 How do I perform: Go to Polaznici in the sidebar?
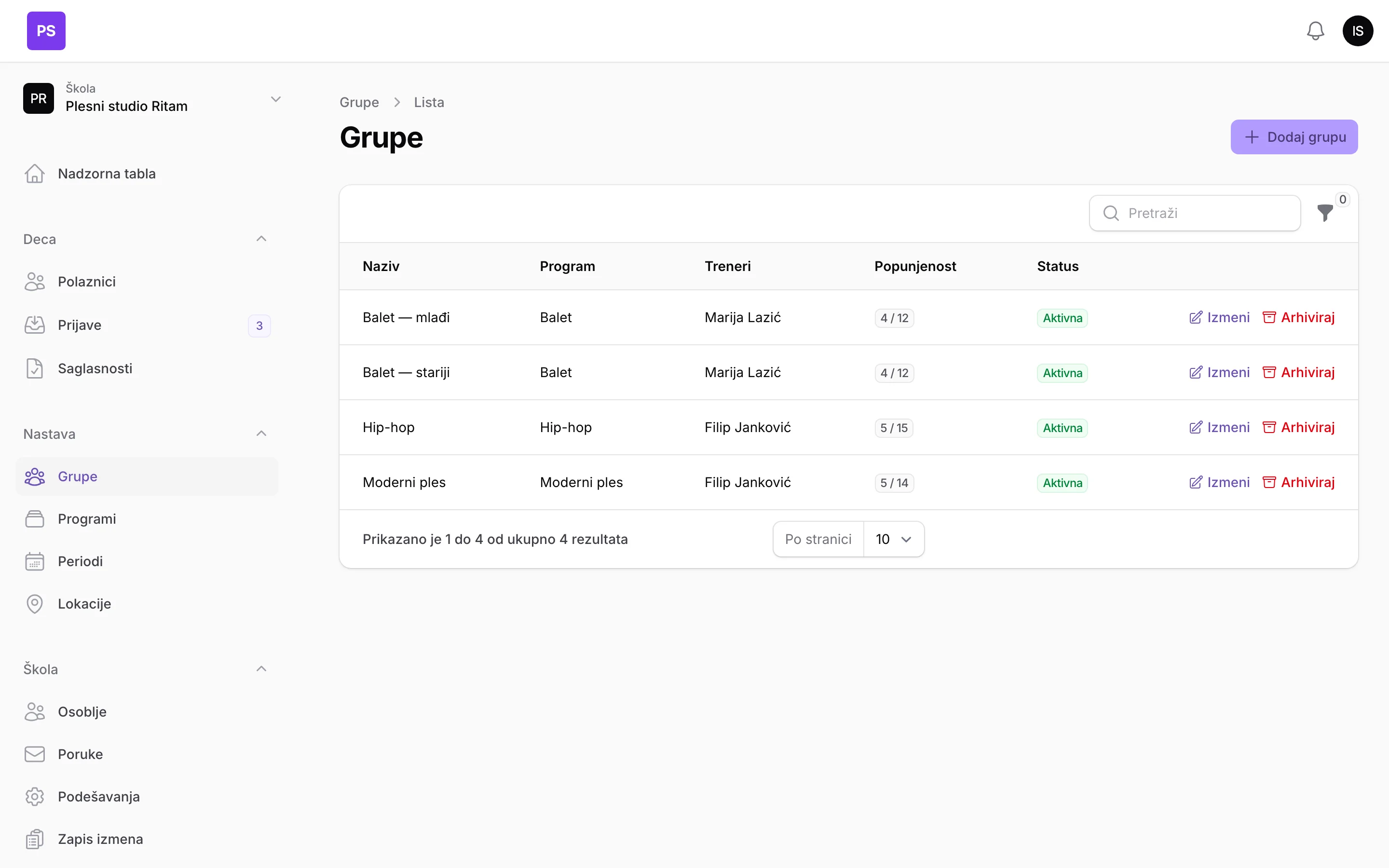147,281
